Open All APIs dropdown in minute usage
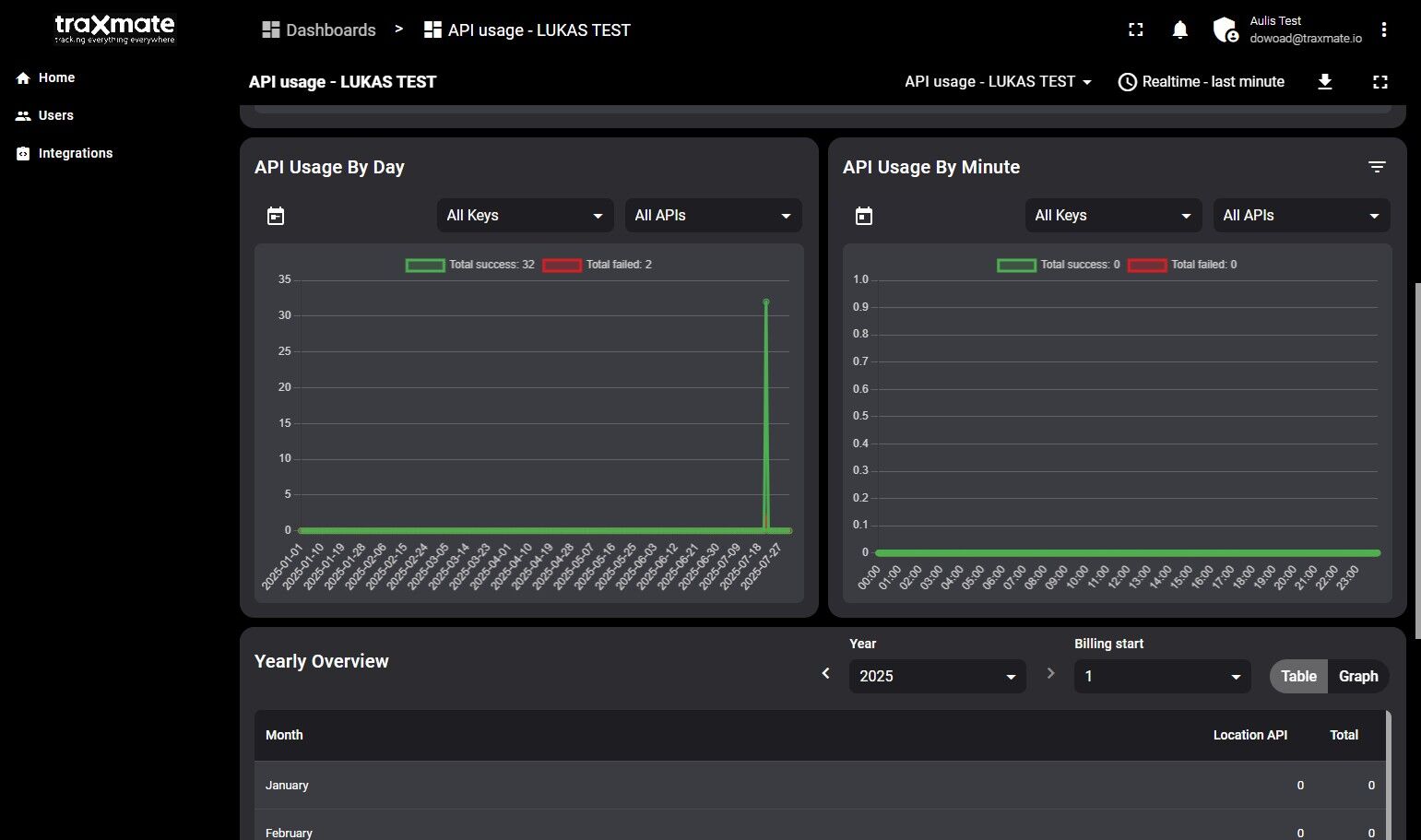 pyautogui.click(x=1300, y=216)
